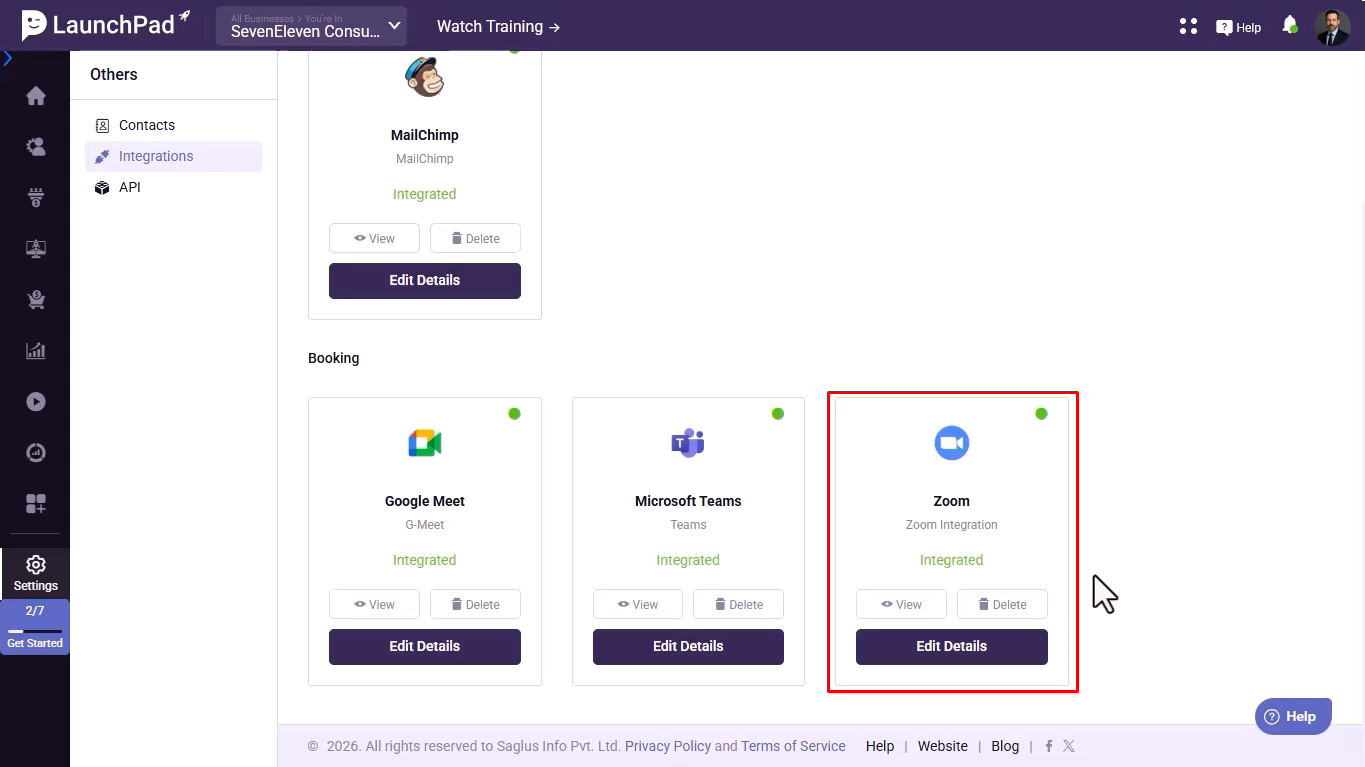The width and height of the screenshot is (1365, 767).
Task: Expand the collapsed sidebar with blue chevron
Action: tap(8, 59)
